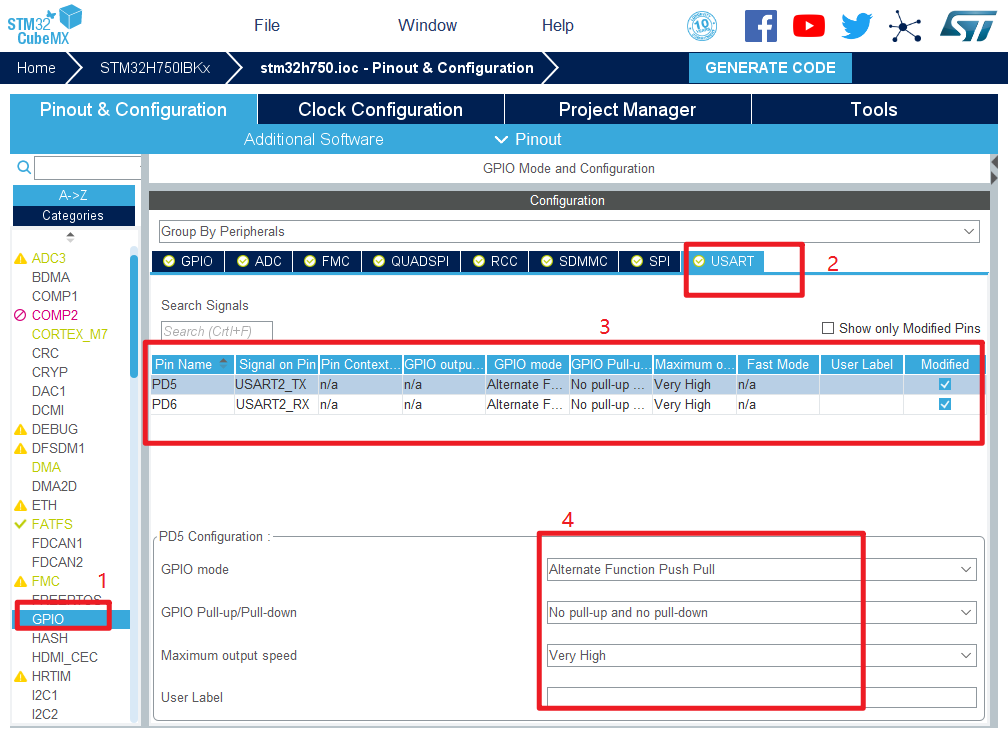Viewport: 1008px width, 738px height.
Task: Toggle Modified checkbox for PD6 row
Action: coord(944,404)
